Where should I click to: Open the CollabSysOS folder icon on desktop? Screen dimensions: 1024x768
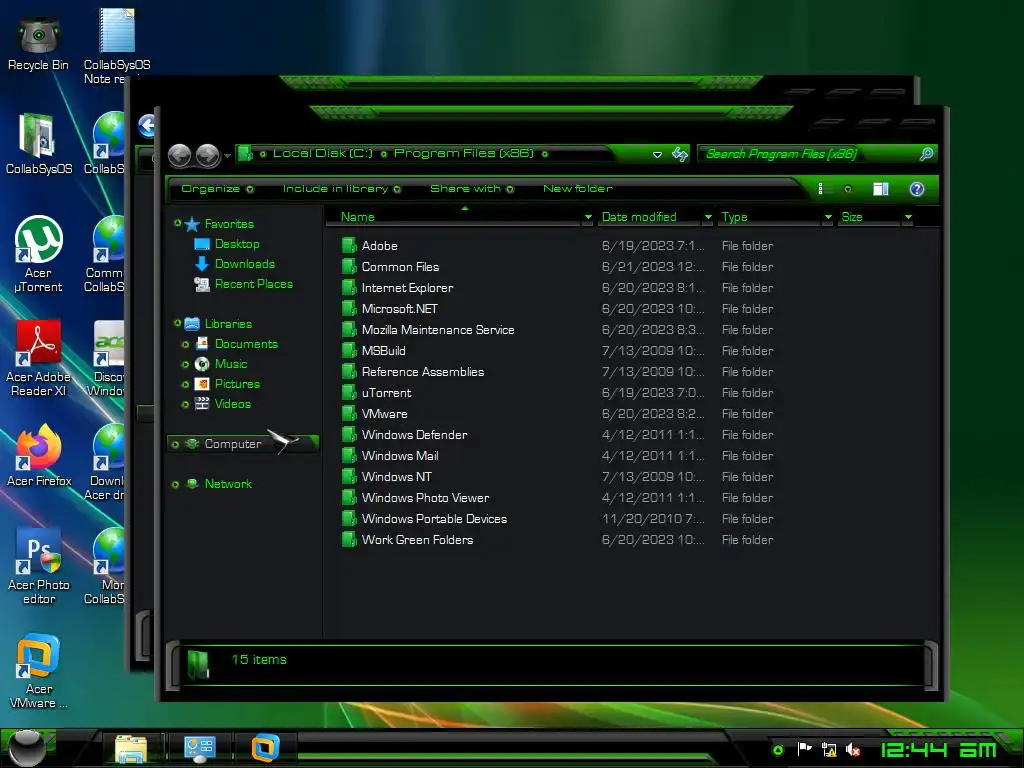(39, 143)
